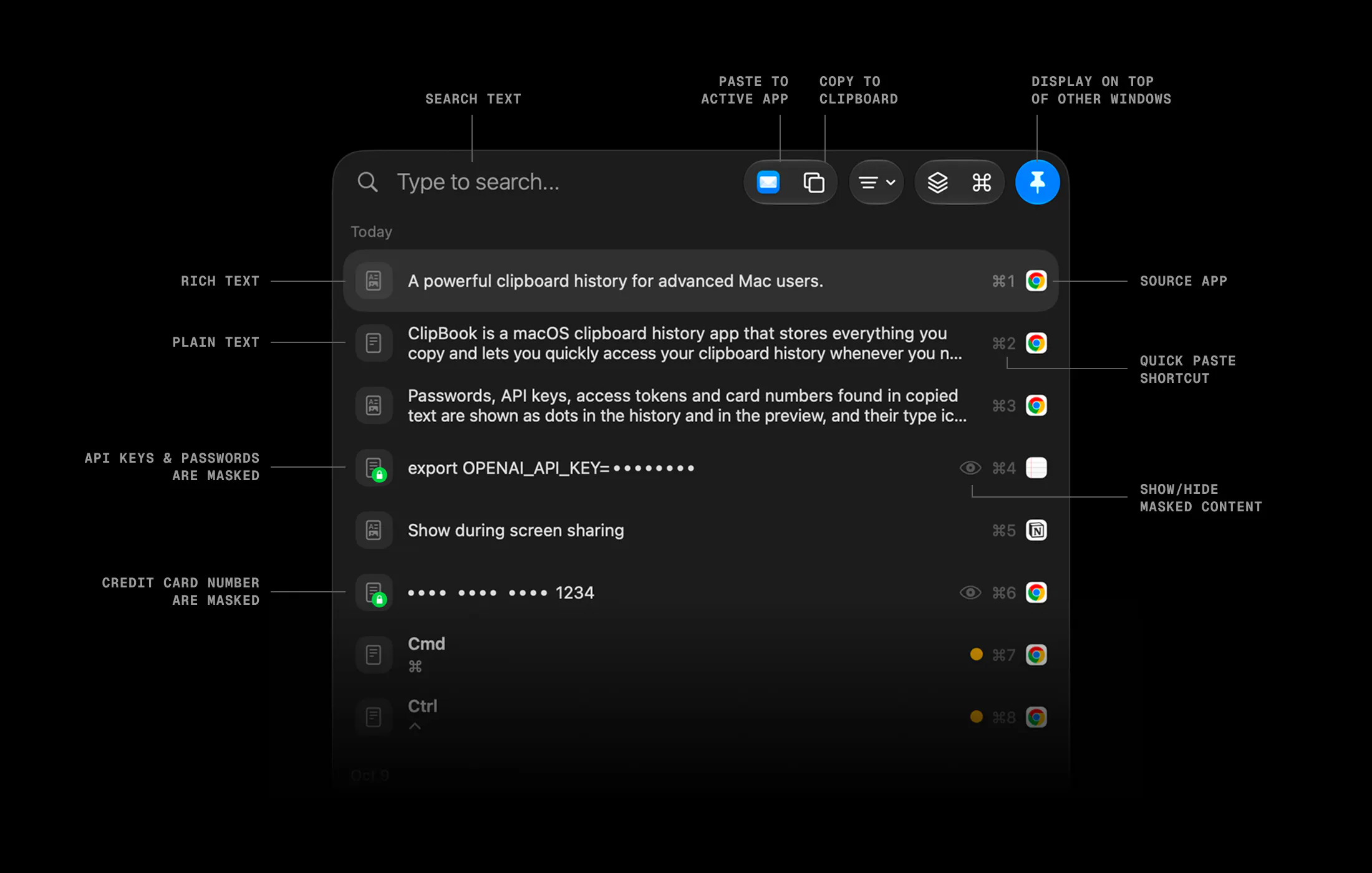The width and height of the screenshot is (1372, 873).
Task: Click Notion source icon next to ⌘5
Action: point(1036,530)
